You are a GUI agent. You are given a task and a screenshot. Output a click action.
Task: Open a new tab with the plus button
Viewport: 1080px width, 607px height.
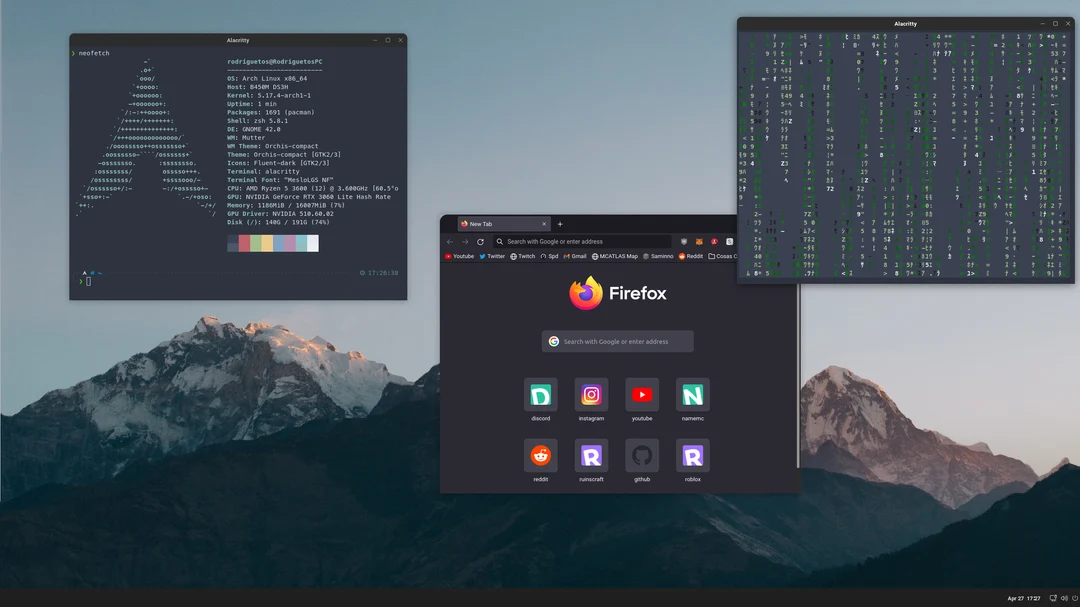(558, 223)
